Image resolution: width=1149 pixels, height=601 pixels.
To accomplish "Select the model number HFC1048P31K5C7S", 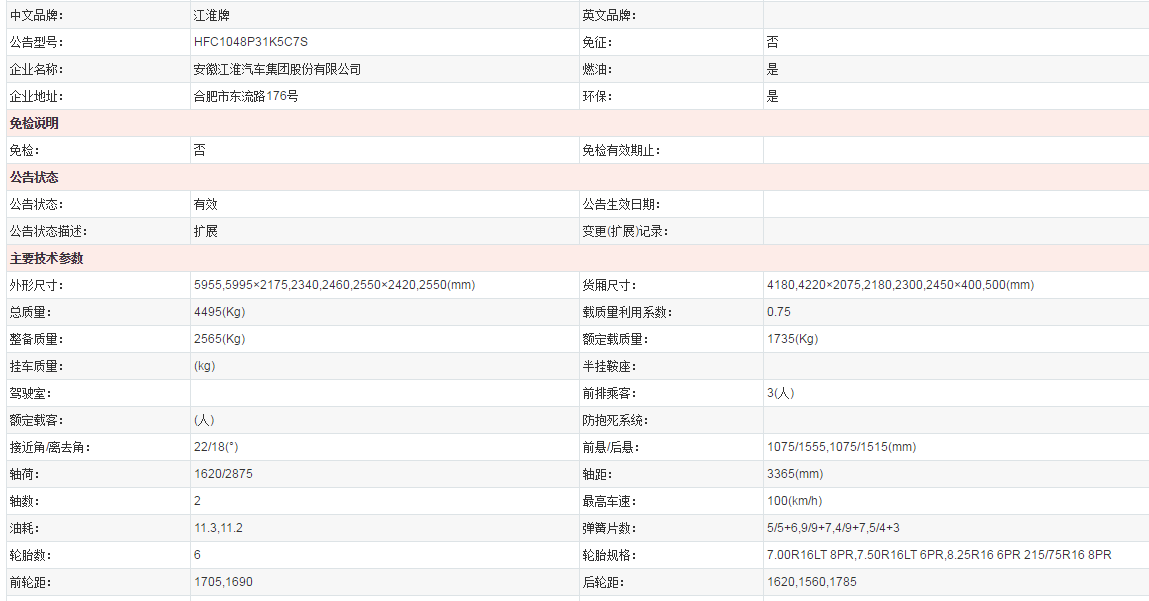I will [x=251, y=42].
